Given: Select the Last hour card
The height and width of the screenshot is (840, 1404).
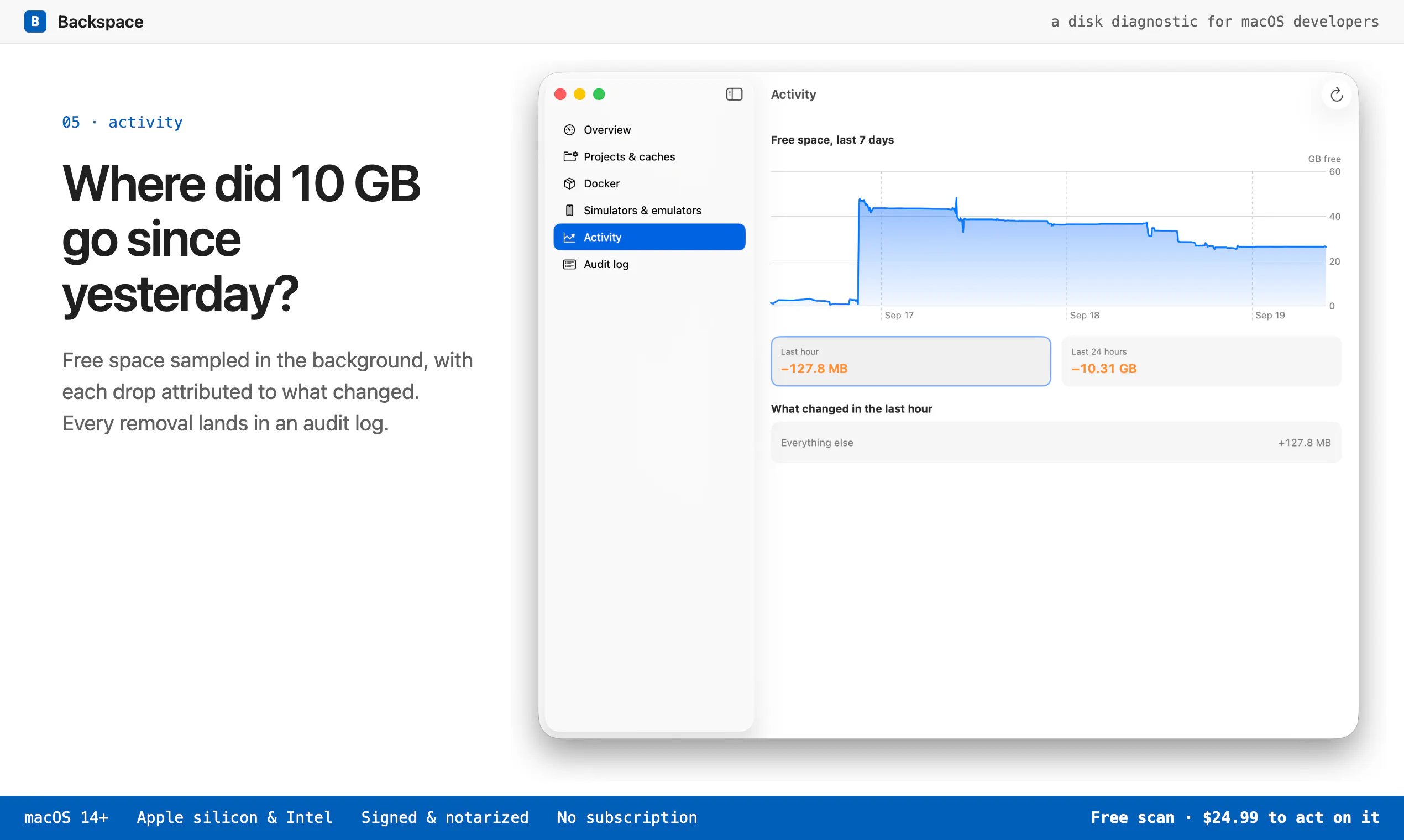Looking at the screenshot, I should pos(911,361).
